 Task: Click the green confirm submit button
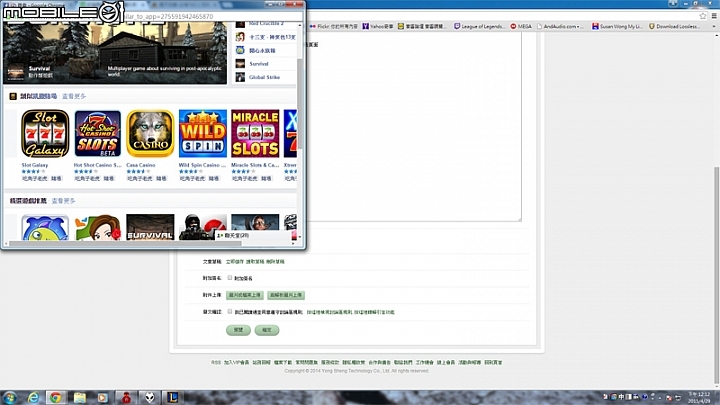(x=267, y=330)
